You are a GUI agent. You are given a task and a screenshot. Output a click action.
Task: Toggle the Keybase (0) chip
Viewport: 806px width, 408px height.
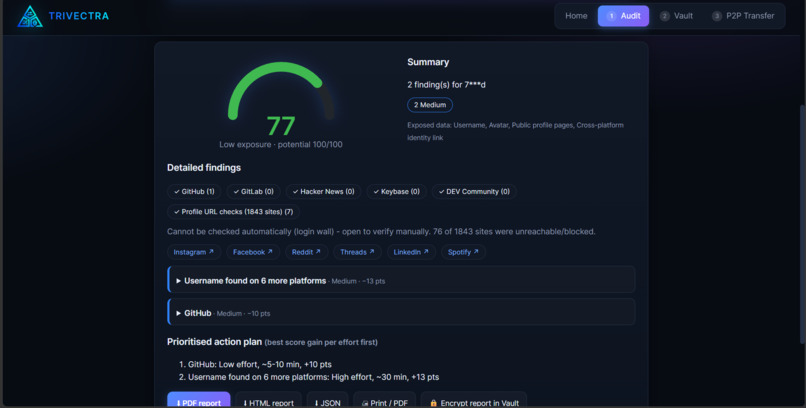click(396, 192)
